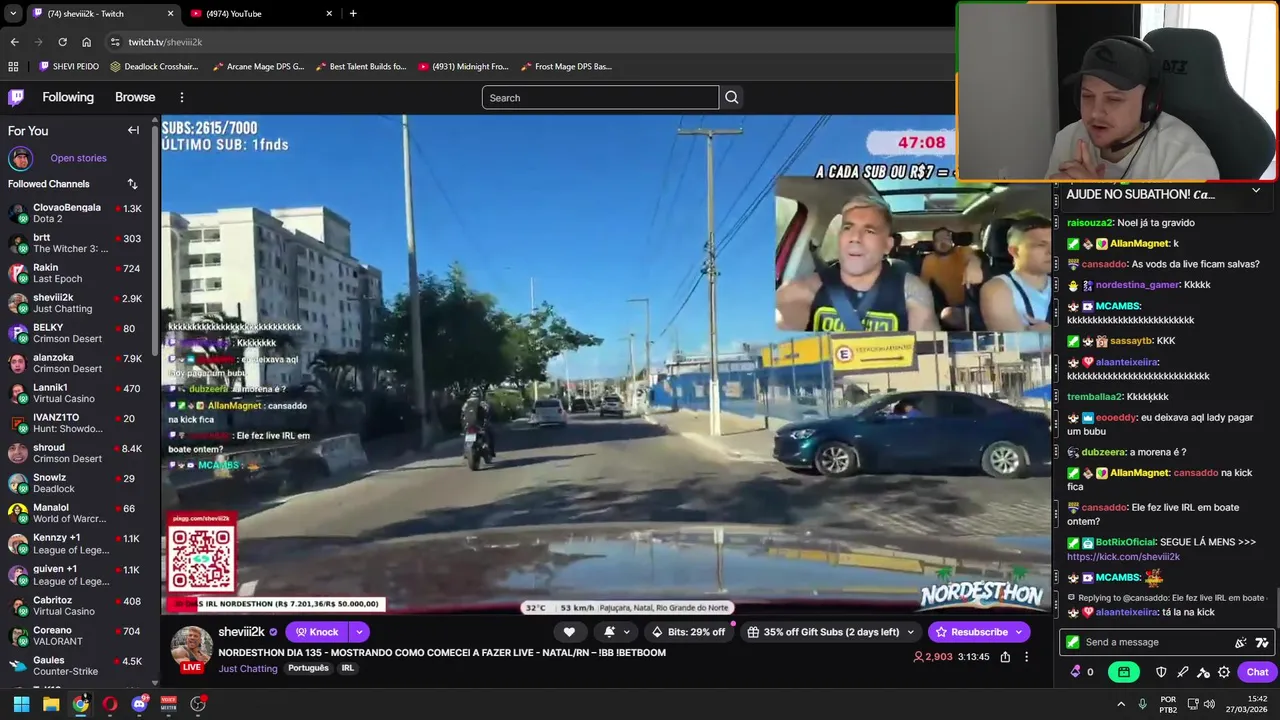Viewport: 1280px width, 720px height.
Task: Collapse the For You sidebar
Action: click(133, 130)
